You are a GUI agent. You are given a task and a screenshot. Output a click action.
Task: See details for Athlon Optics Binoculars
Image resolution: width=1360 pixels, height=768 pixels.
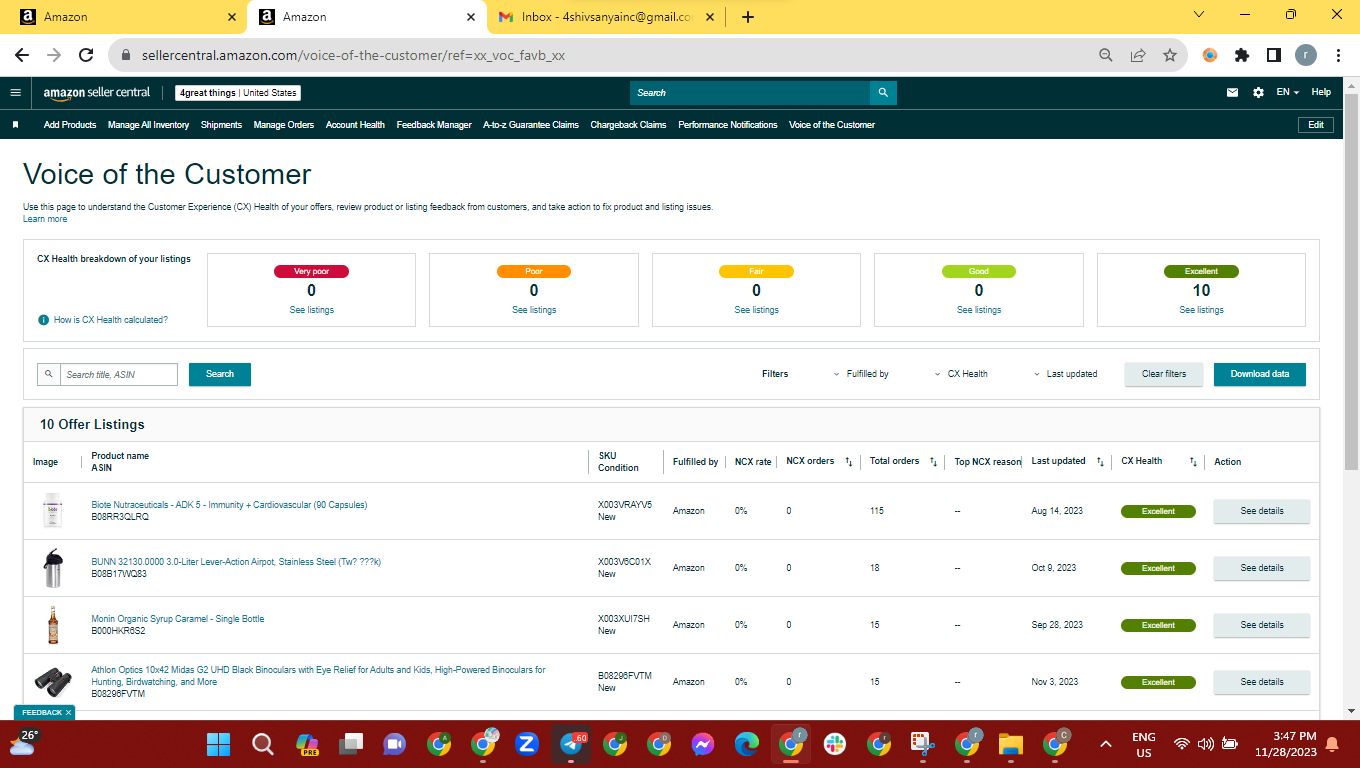click(x=1262, y=682)
